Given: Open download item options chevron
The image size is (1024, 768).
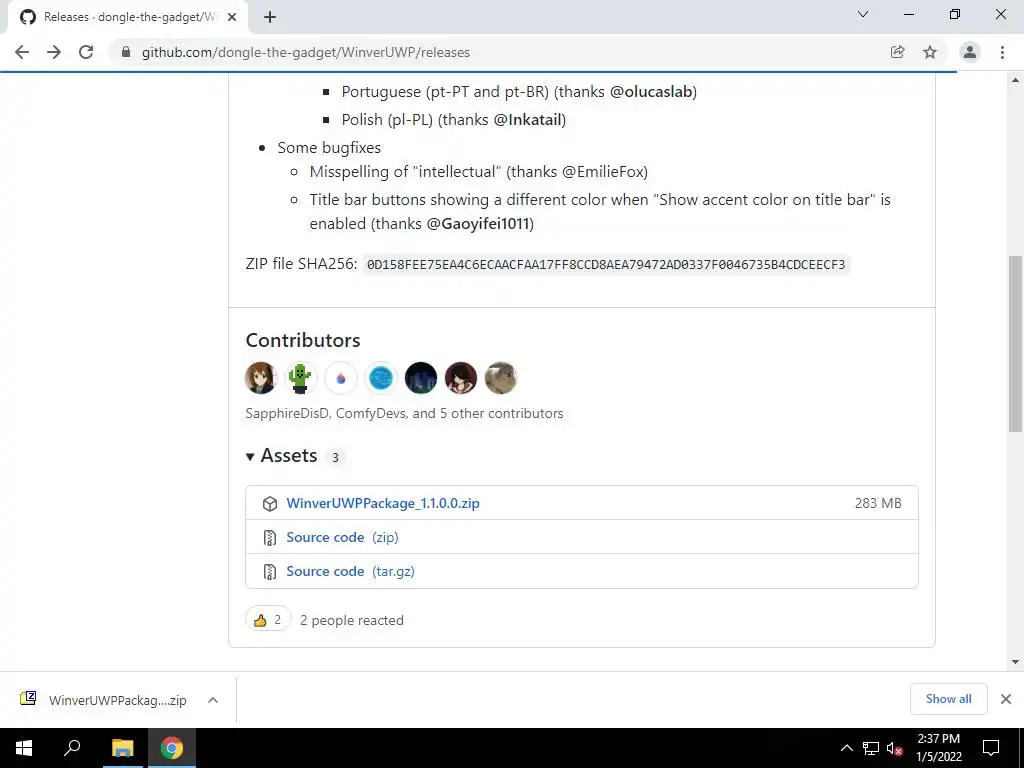Looking at the screenshot, I should [x=213, y=700].
